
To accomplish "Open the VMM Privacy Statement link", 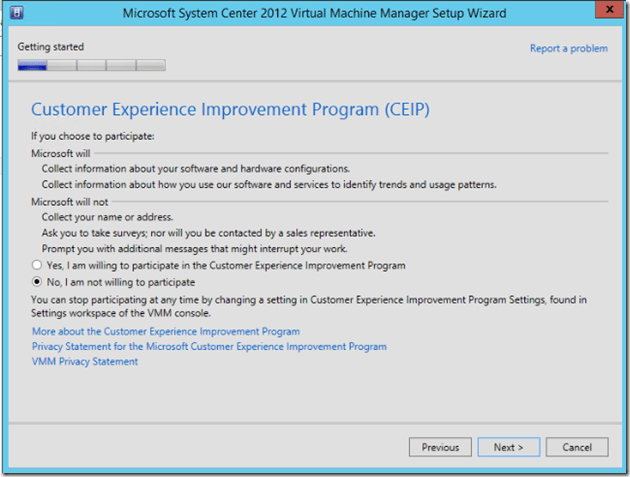I will (85, 361).
